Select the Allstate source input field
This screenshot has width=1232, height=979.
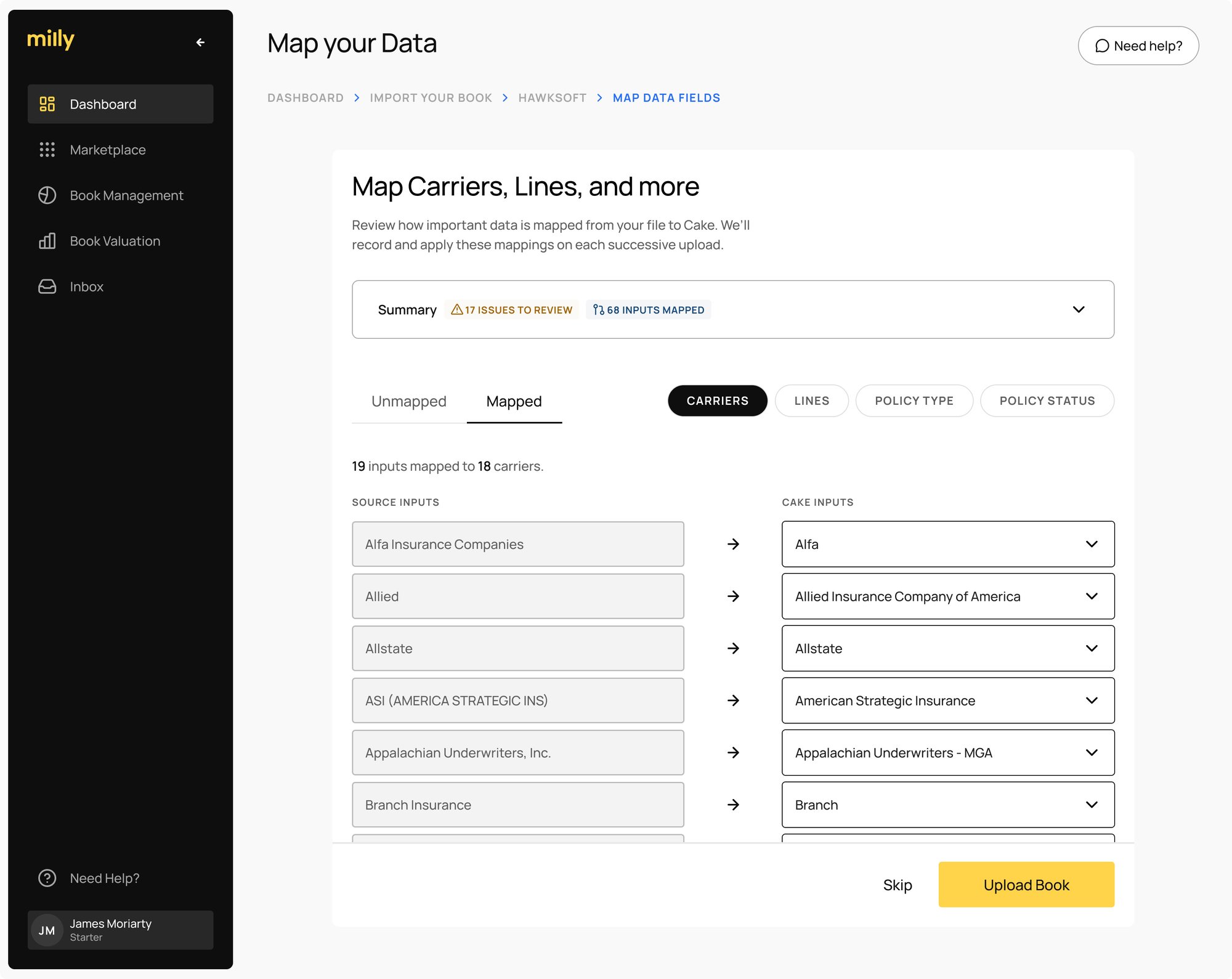(518, 648)
